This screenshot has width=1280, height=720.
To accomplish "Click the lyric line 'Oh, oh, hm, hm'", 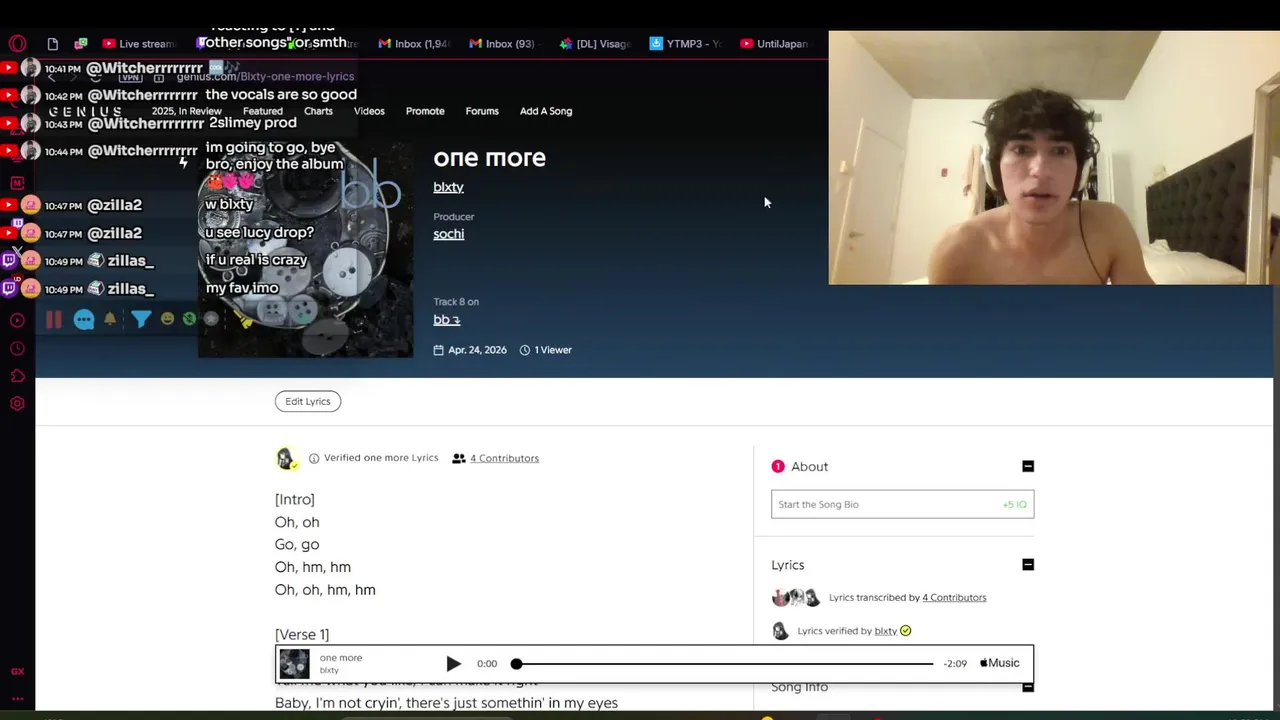I will coord(325,589).
